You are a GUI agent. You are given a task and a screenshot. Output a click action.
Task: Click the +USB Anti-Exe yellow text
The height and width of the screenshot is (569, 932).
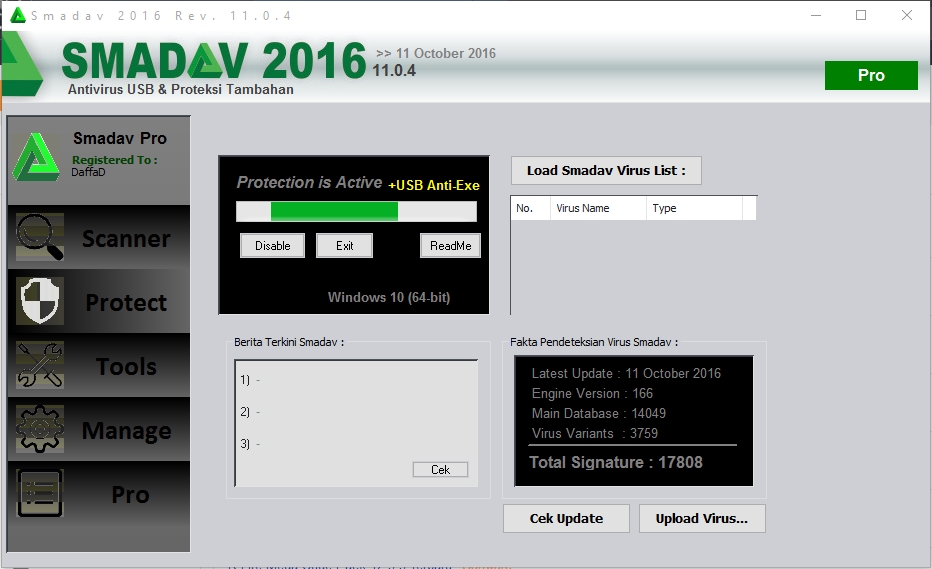pyautogui.click(x=434, y=186)
